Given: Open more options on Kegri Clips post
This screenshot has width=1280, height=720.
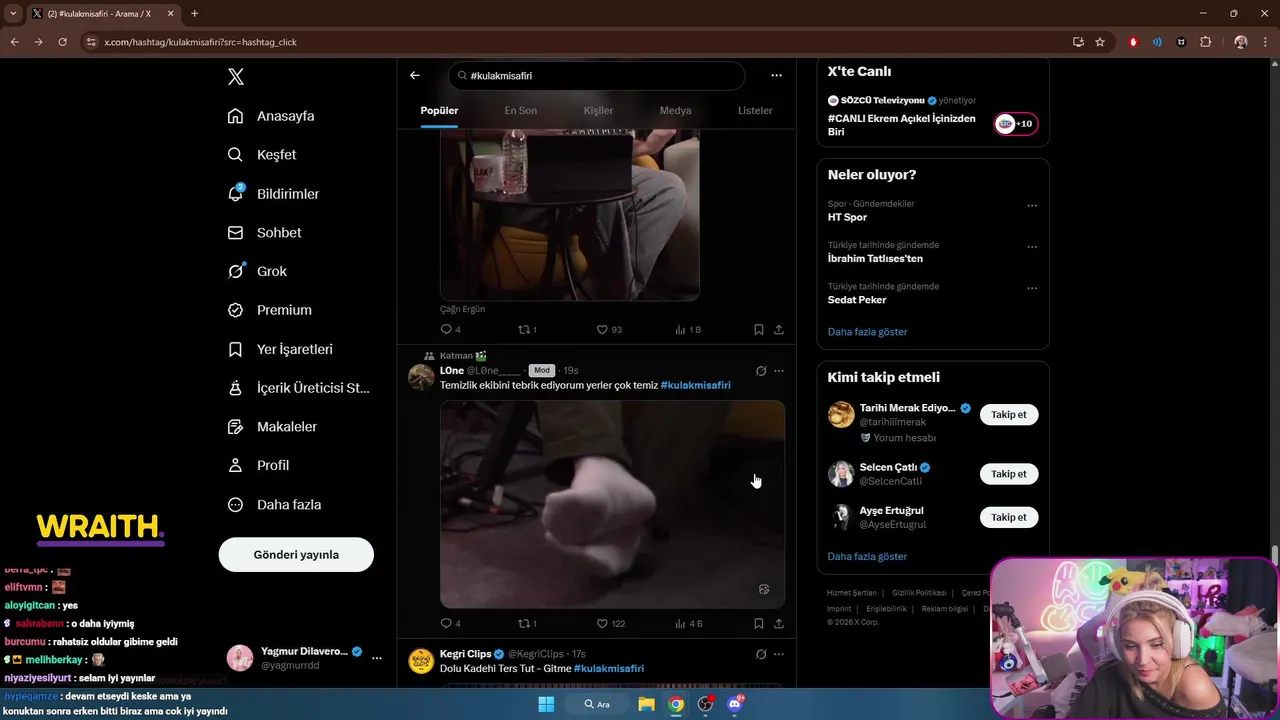Looking at the screenshot, I should click(779, 654).
